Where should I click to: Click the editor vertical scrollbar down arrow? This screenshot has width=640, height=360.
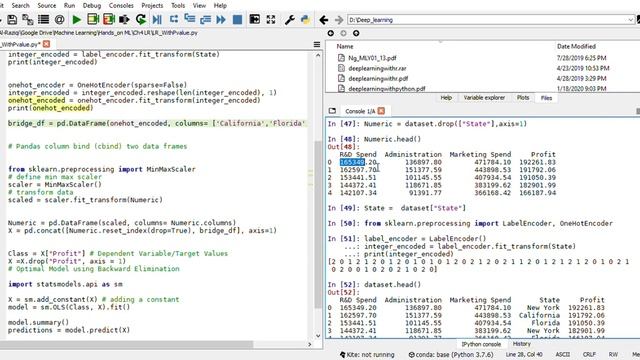pos(318,336)
